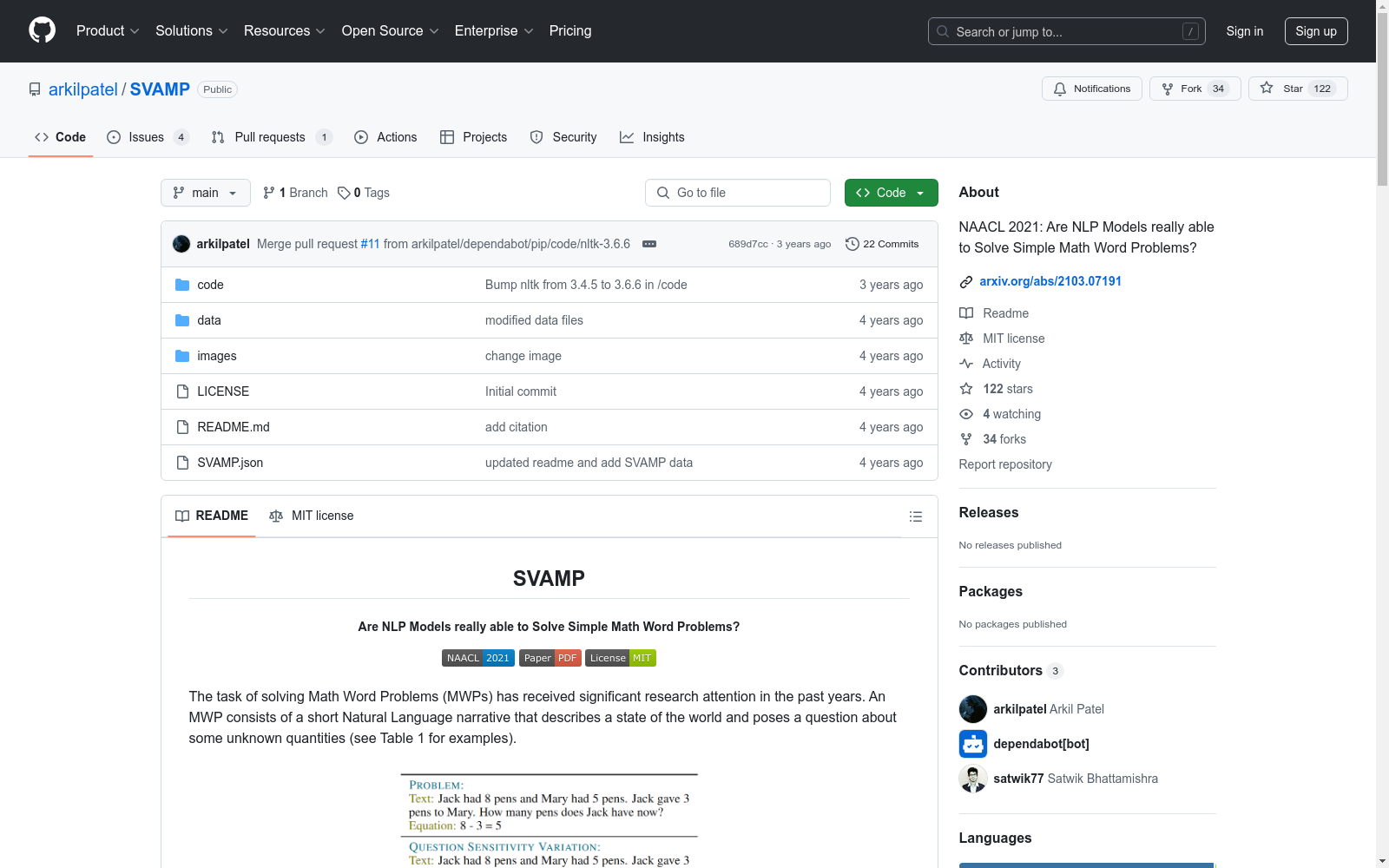
Task: Open the Releases section heading
Action: tap(989, 513)
